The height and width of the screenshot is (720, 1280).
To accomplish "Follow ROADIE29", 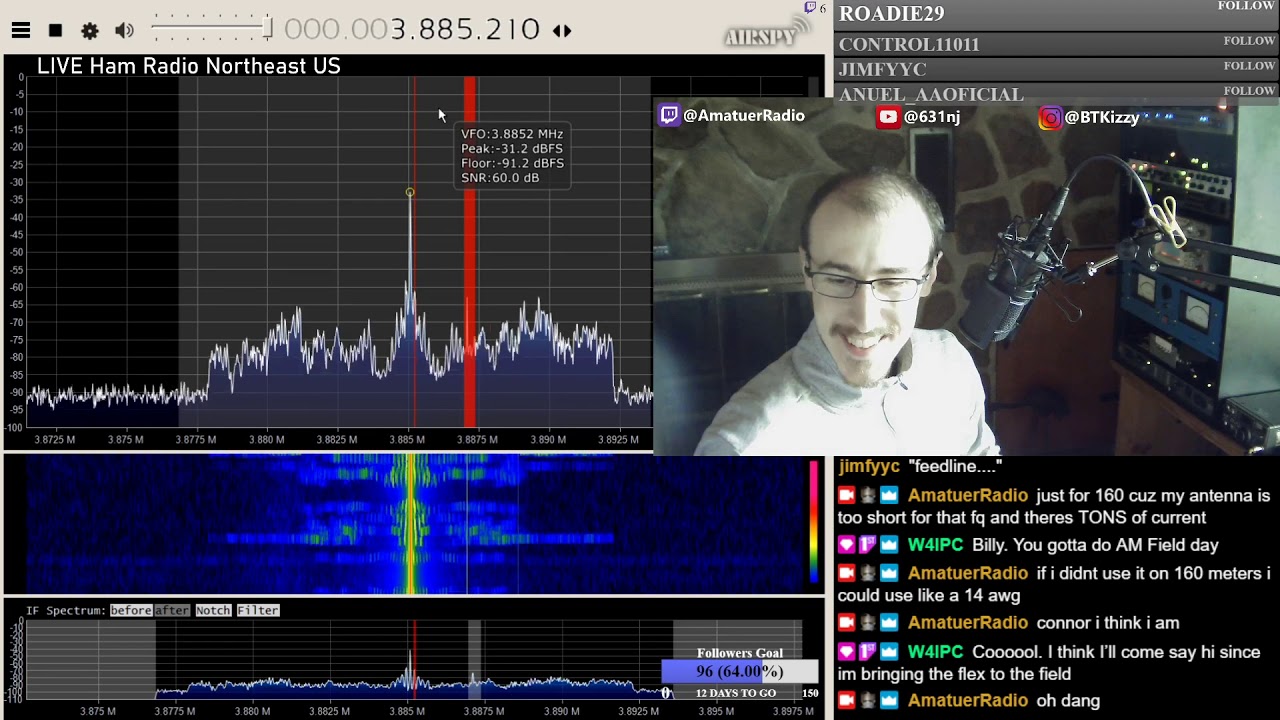I will (1245, 6).
